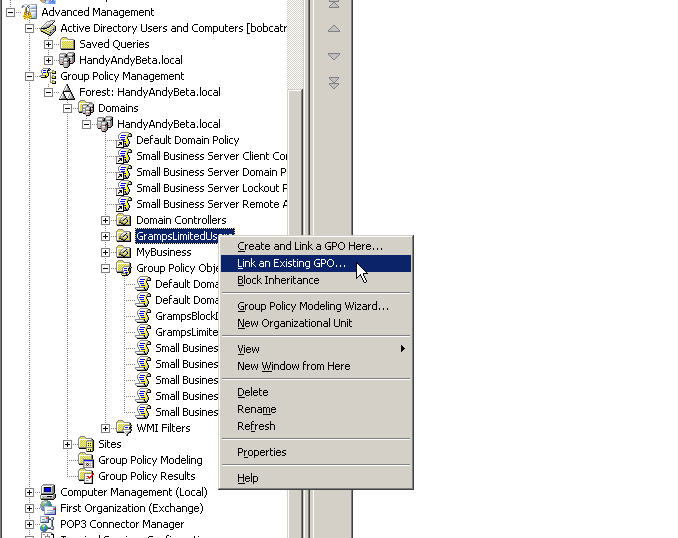This screenshot has height=538, width=678.
Task: Click the Default Domain Policy GPO icon
Action: click(124, 140)
